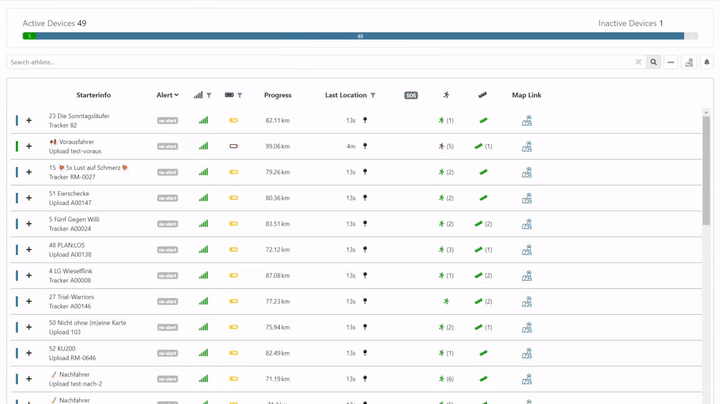
Task: Click battery icon in PLAN:LOS row
Action: click(x=233, y=250)
